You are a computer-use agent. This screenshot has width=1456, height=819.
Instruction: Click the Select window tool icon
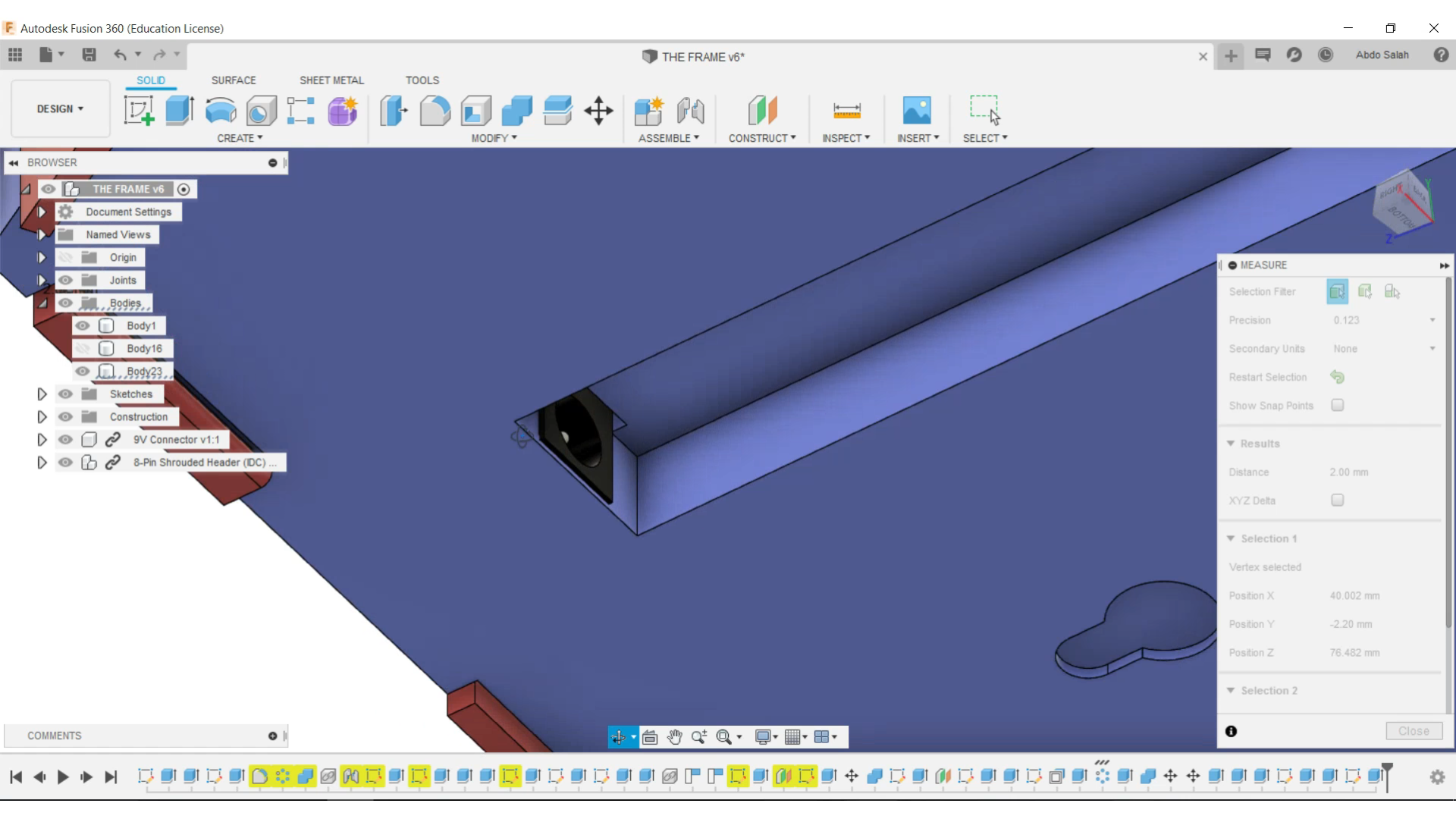pyautogui.click(x=985, y=111)
